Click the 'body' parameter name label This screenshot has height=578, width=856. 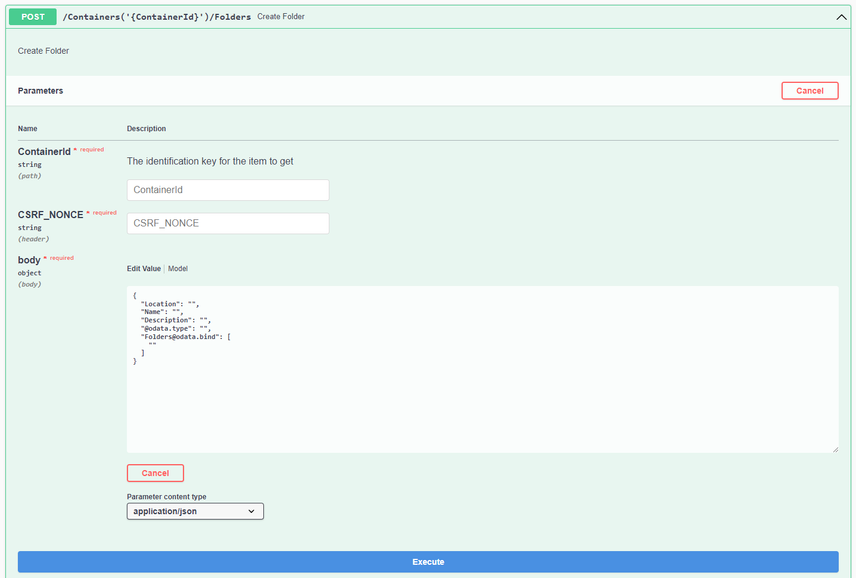(x=29, y=260)
